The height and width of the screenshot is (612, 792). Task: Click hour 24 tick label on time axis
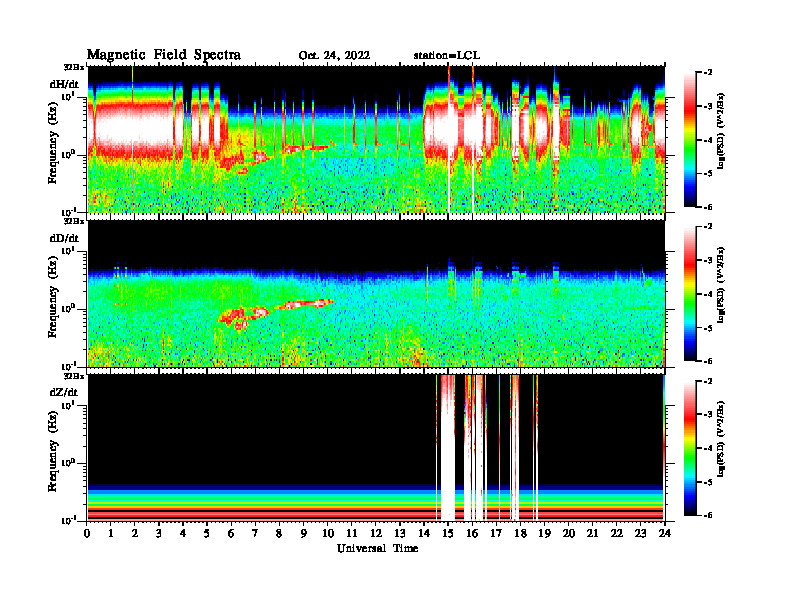click(665, 534)
